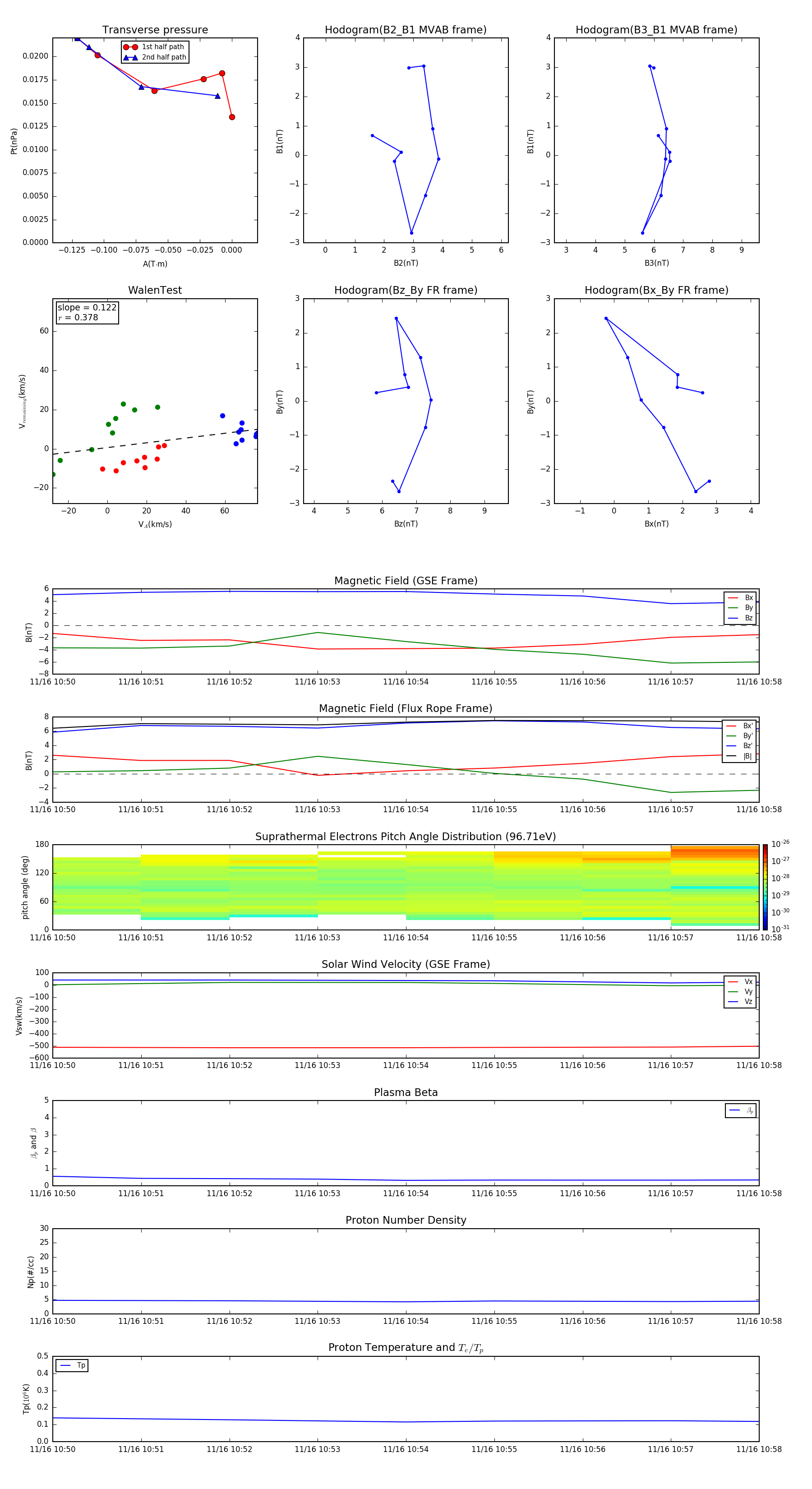
Task: Click "11/16 10:58" tick under Magnetic Field GSE plot
Action: click(759, 681)
